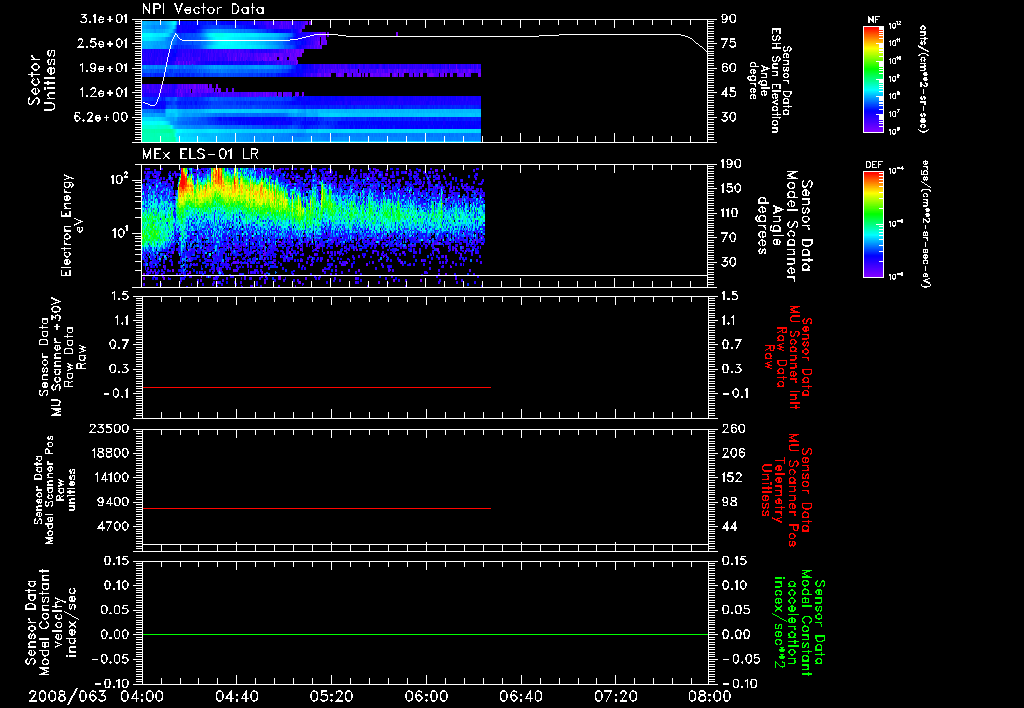This screenshot has width=1024, height=708.
Task: Select the "Electron Energy eV" axis label
Action: (x=73, y=225)
